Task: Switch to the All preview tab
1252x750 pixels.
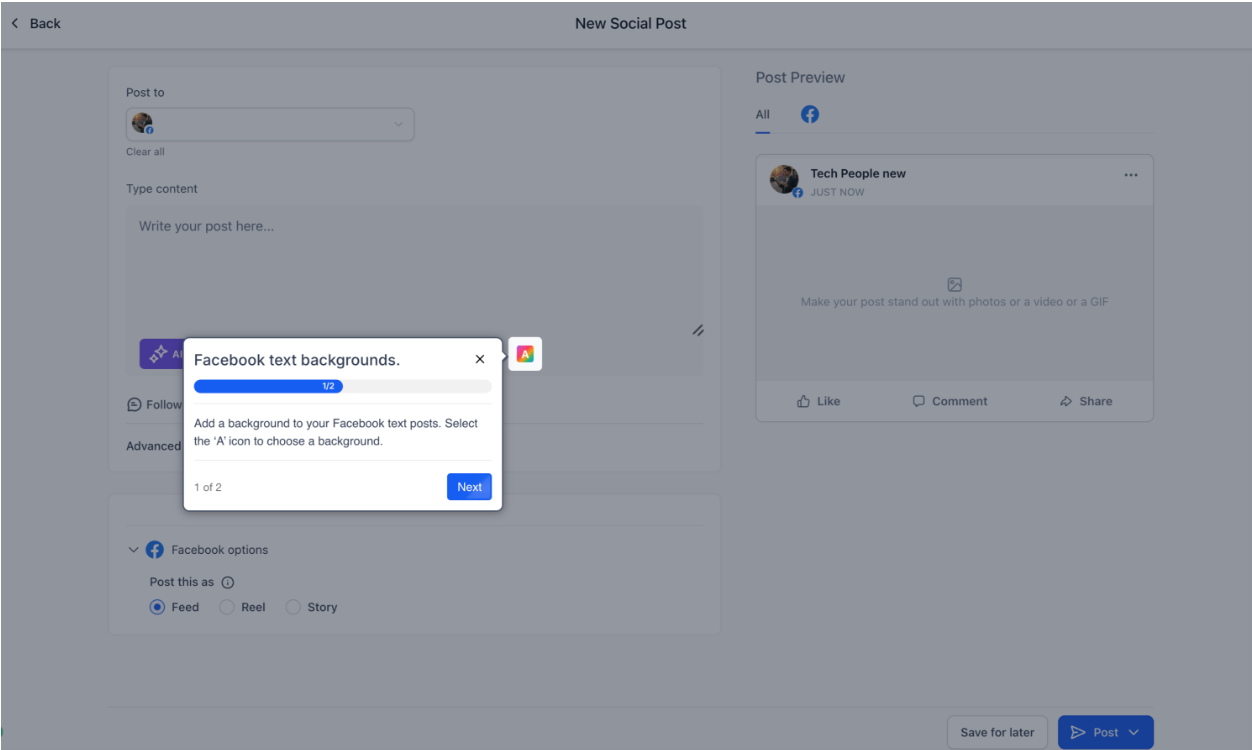Action: 763,114
